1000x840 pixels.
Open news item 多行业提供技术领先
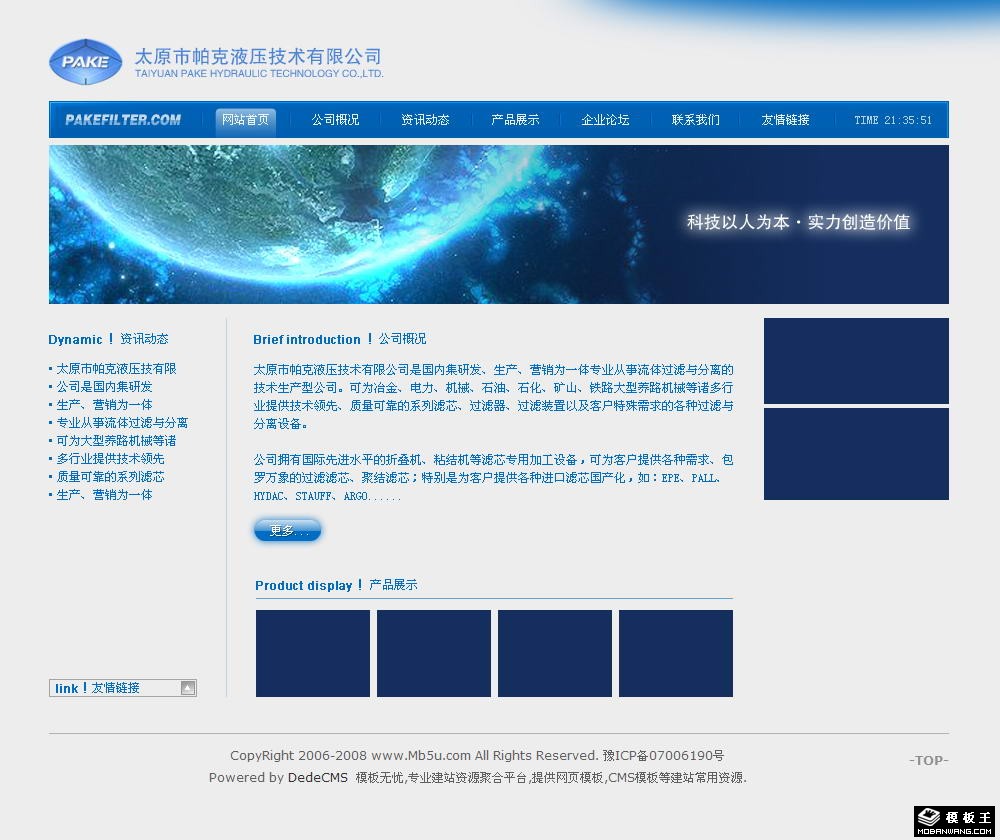coord(110,458)
